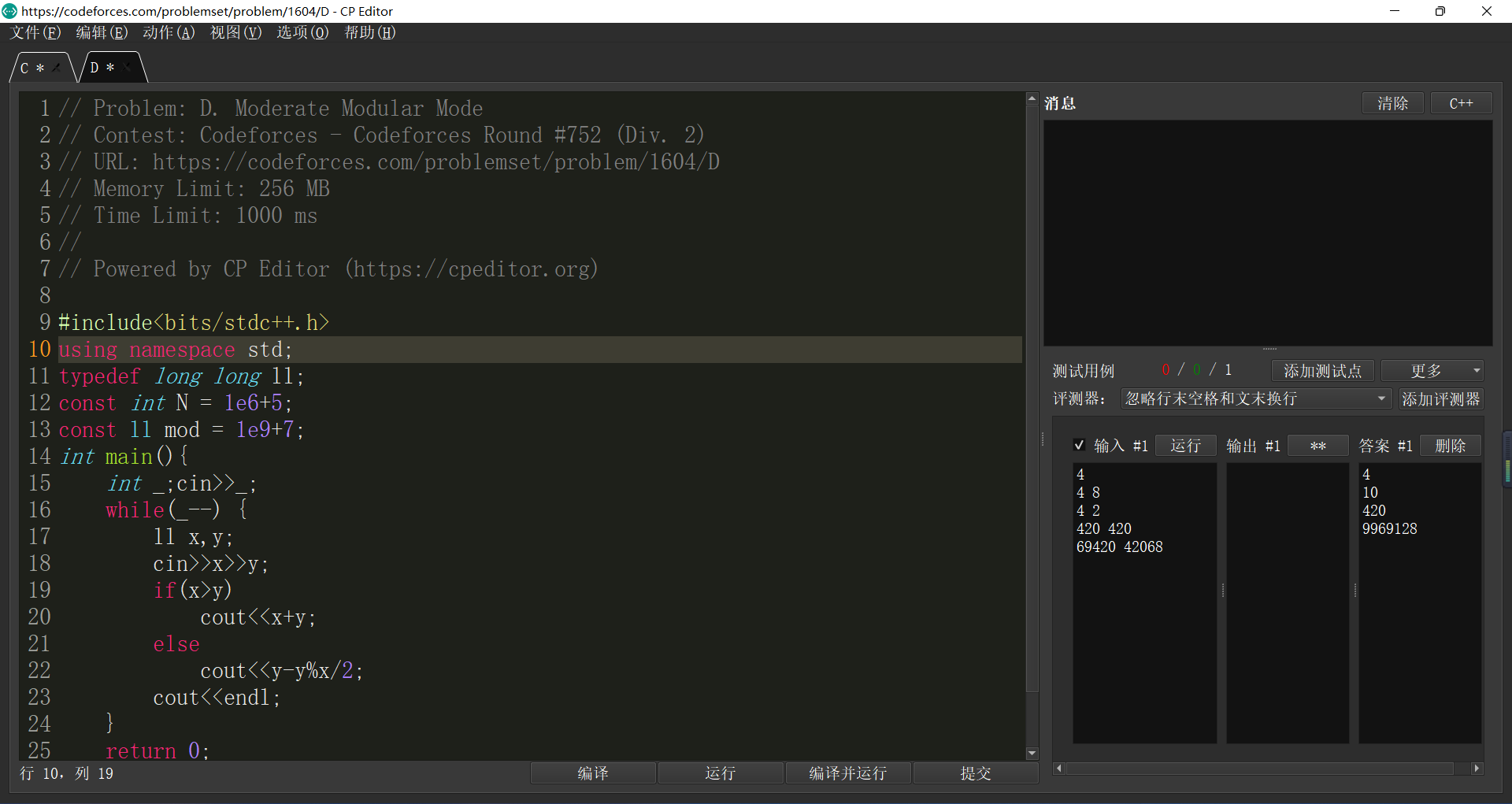Open the 选项(O) menu
This screenshot has height=804, width=1512.
point(302,32)
